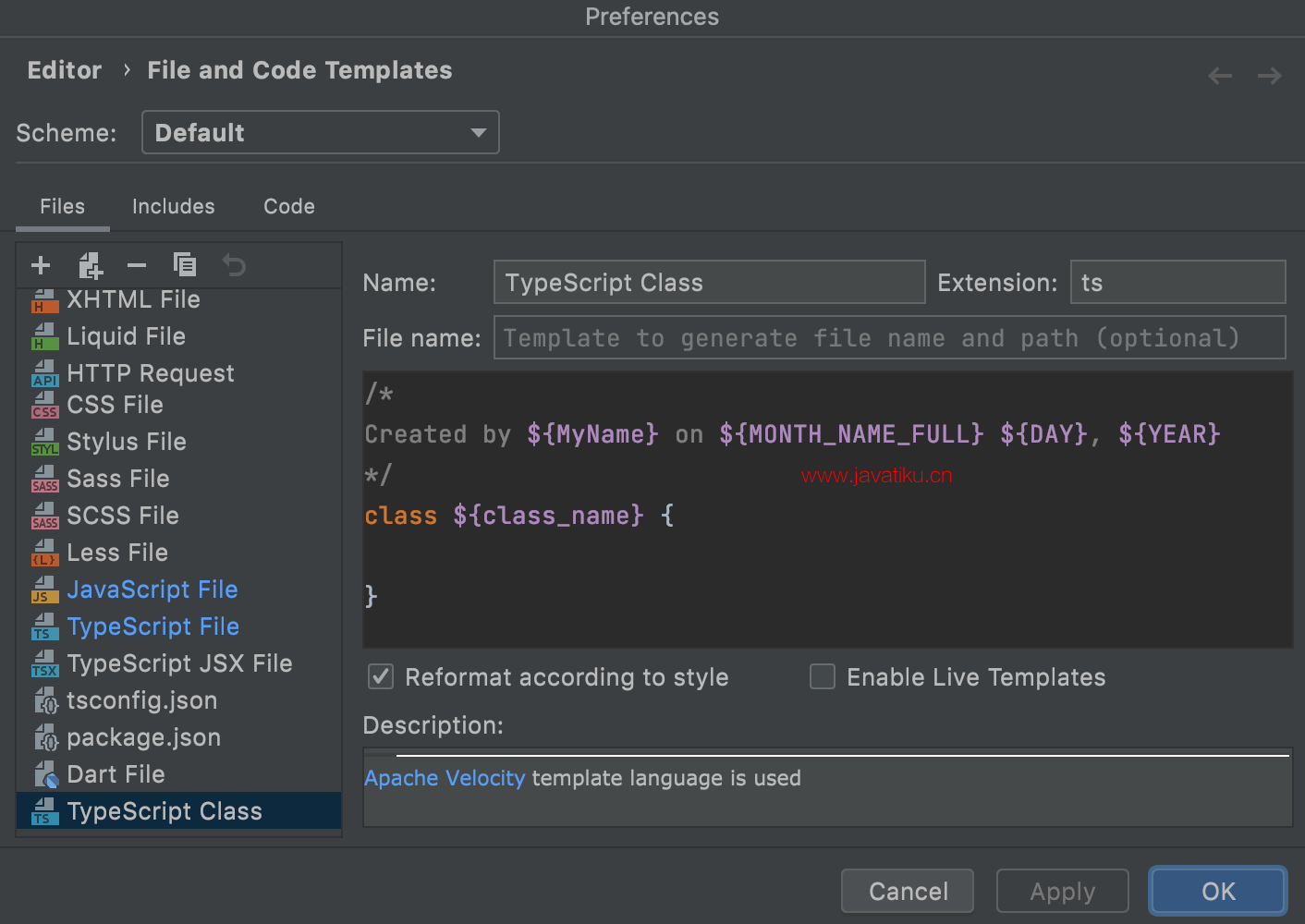Click the SCSS File icon
Viewport: 1305px width, 924px height.
44,517
